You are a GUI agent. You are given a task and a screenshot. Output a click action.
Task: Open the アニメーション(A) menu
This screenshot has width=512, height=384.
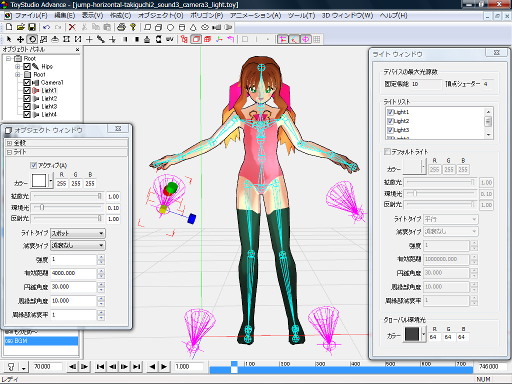255,16
